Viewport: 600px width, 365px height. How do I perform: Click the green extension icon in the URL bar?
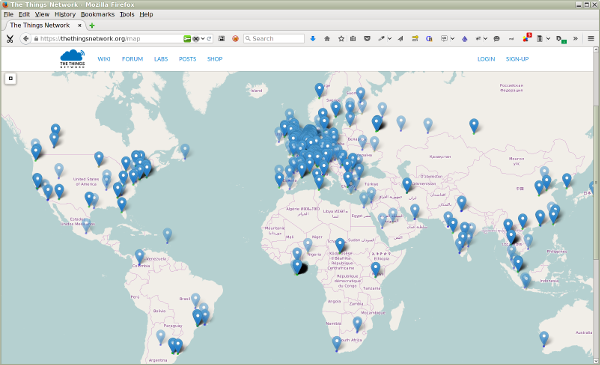[187, 39]
